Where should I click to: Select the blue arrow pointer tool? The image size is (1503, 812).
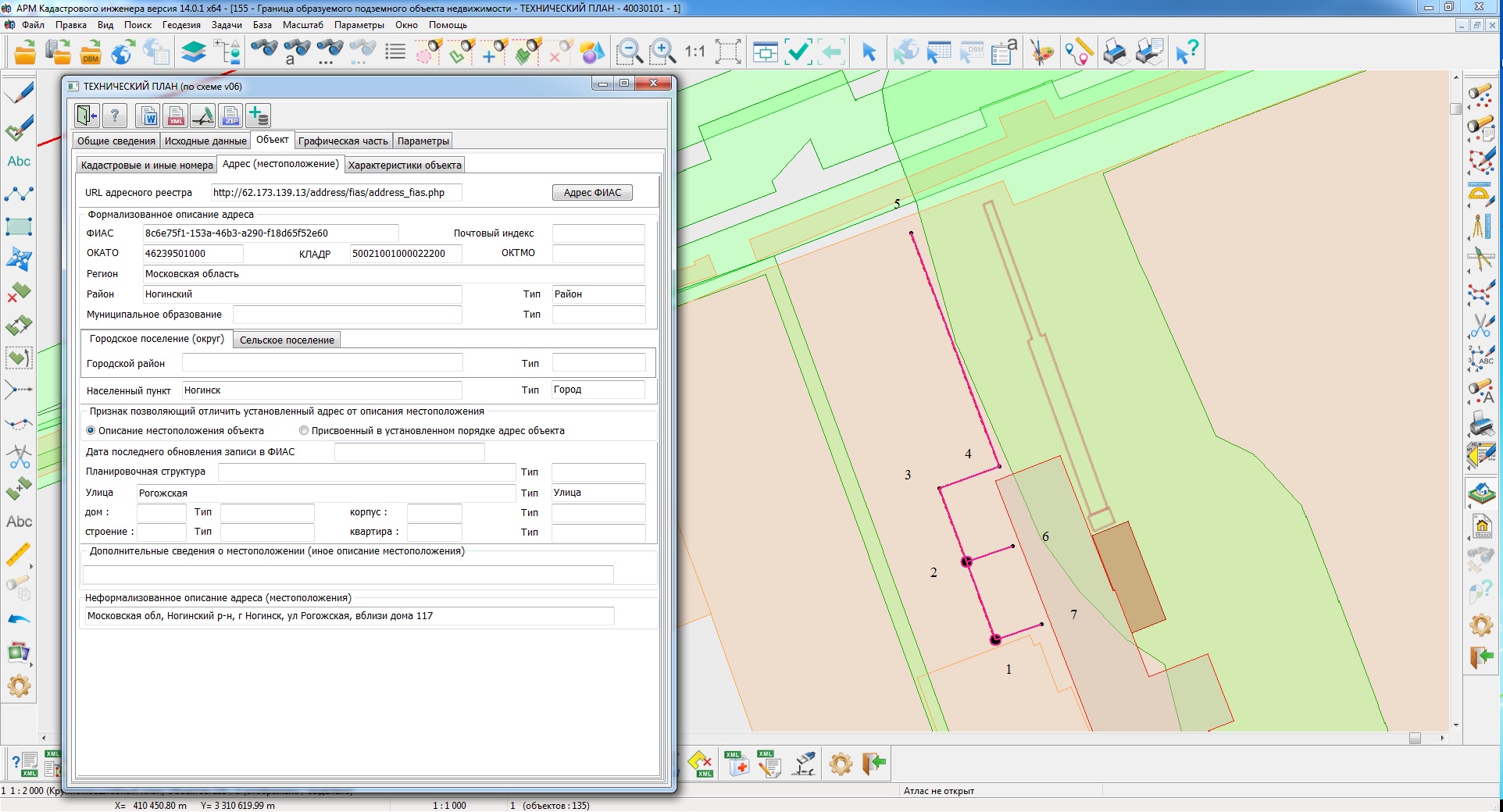[869, 52]
